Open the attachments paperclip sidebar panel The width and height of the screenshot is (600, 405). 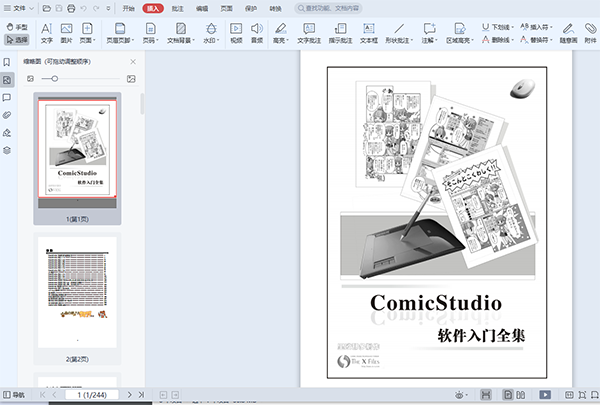(x=8, y=114)
